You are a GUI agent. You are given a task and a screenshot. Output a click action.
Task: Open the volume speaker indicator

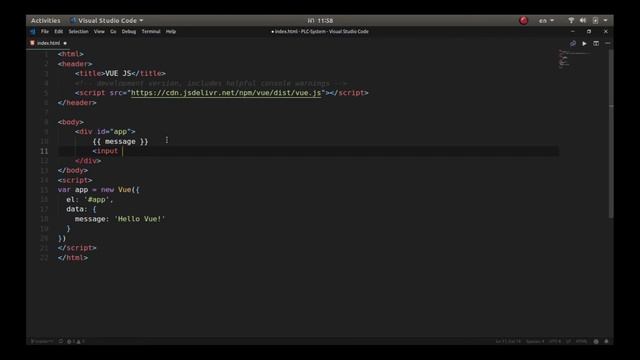point(583,20)
